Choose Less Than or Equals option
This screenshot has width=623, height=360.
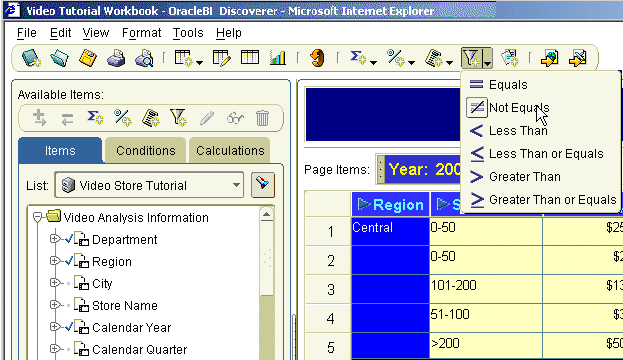[541, 154]
